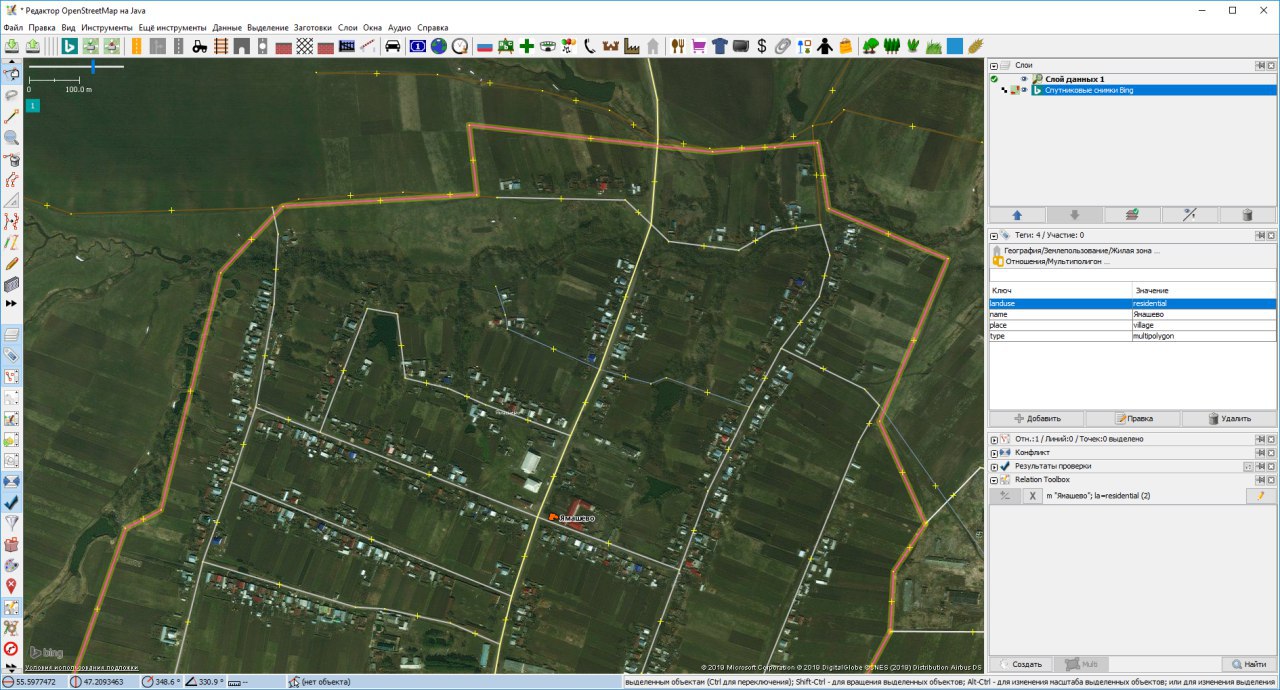Expand more left toolbar tools via double arrow
Screen dimensions: 1280x690
[x=12, y=303]
